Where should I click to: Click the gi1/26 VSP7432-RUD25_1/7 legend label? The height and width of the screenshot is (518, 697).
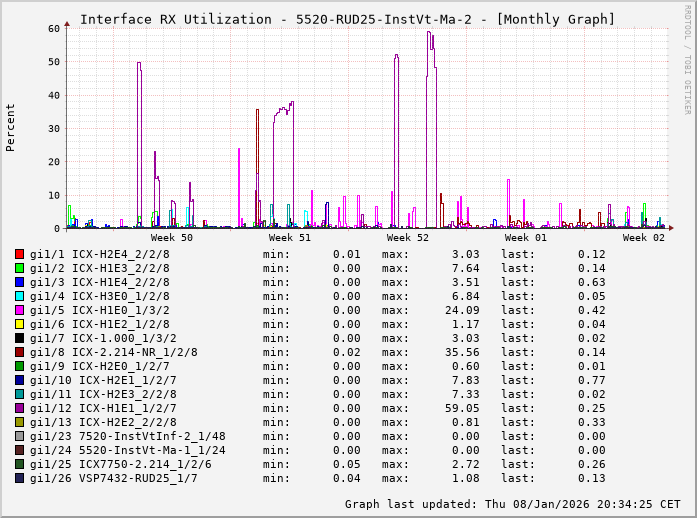coord(113,478)
